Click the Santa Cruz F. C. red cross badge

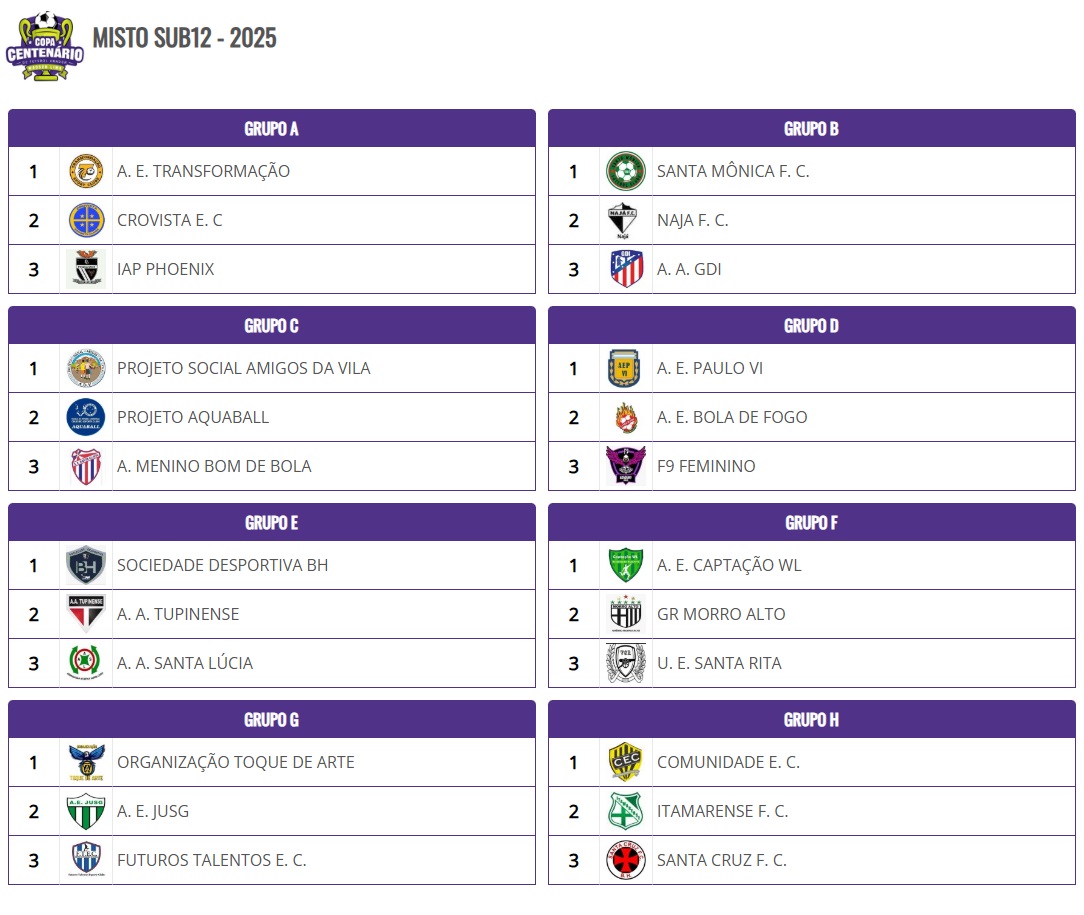click(626, 860)
